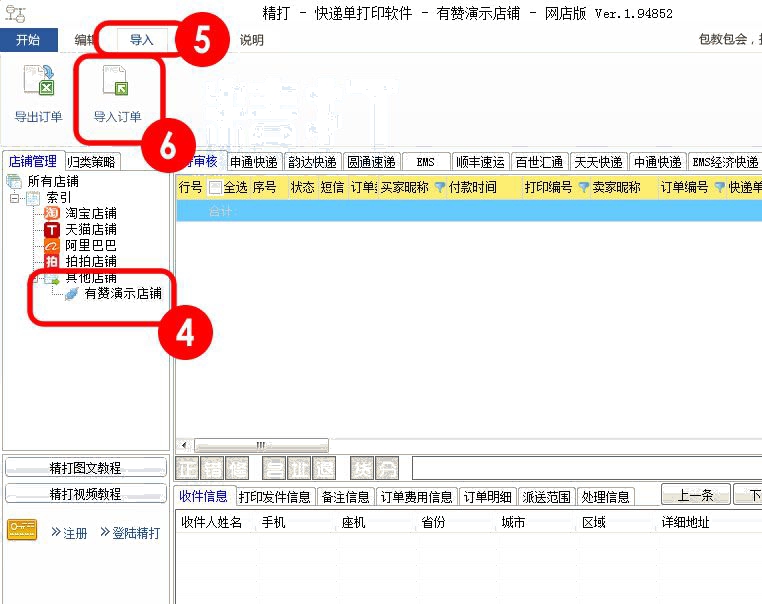The width and height of the screenshot is (762, 604).
Task: Select the Tmall store (天猫店铺) icon
Action: tap(52, 229)
